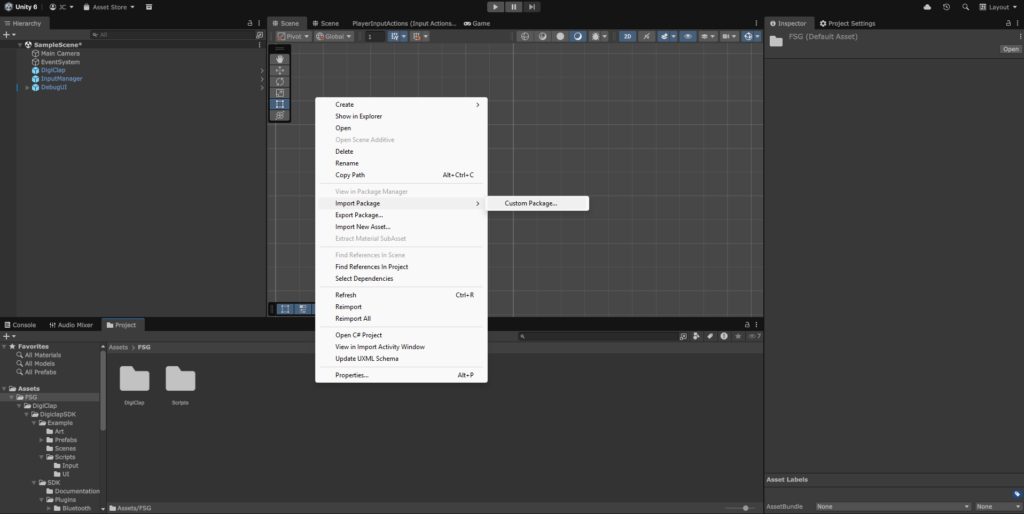Switch to the Console tab

tap(20, 325)
